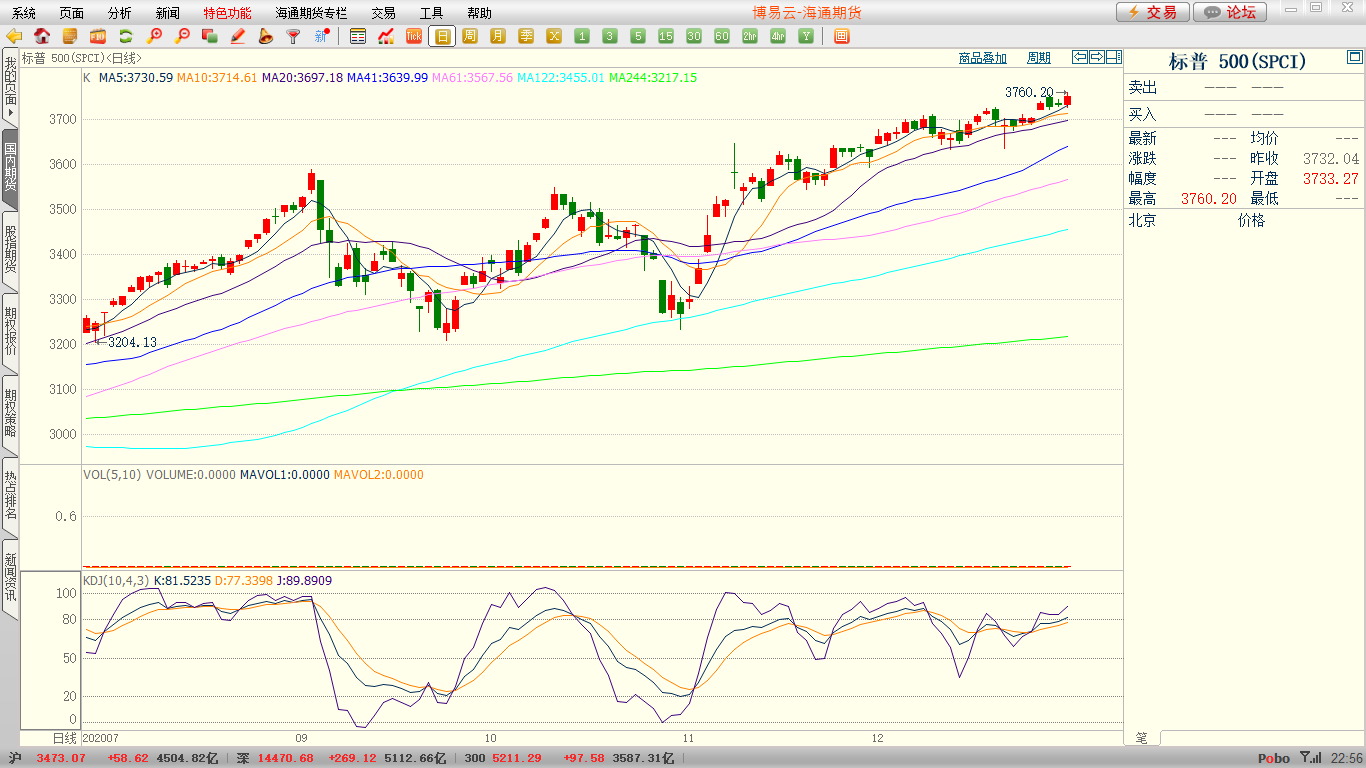Open the Tick chart icon

tap(414, 36)
